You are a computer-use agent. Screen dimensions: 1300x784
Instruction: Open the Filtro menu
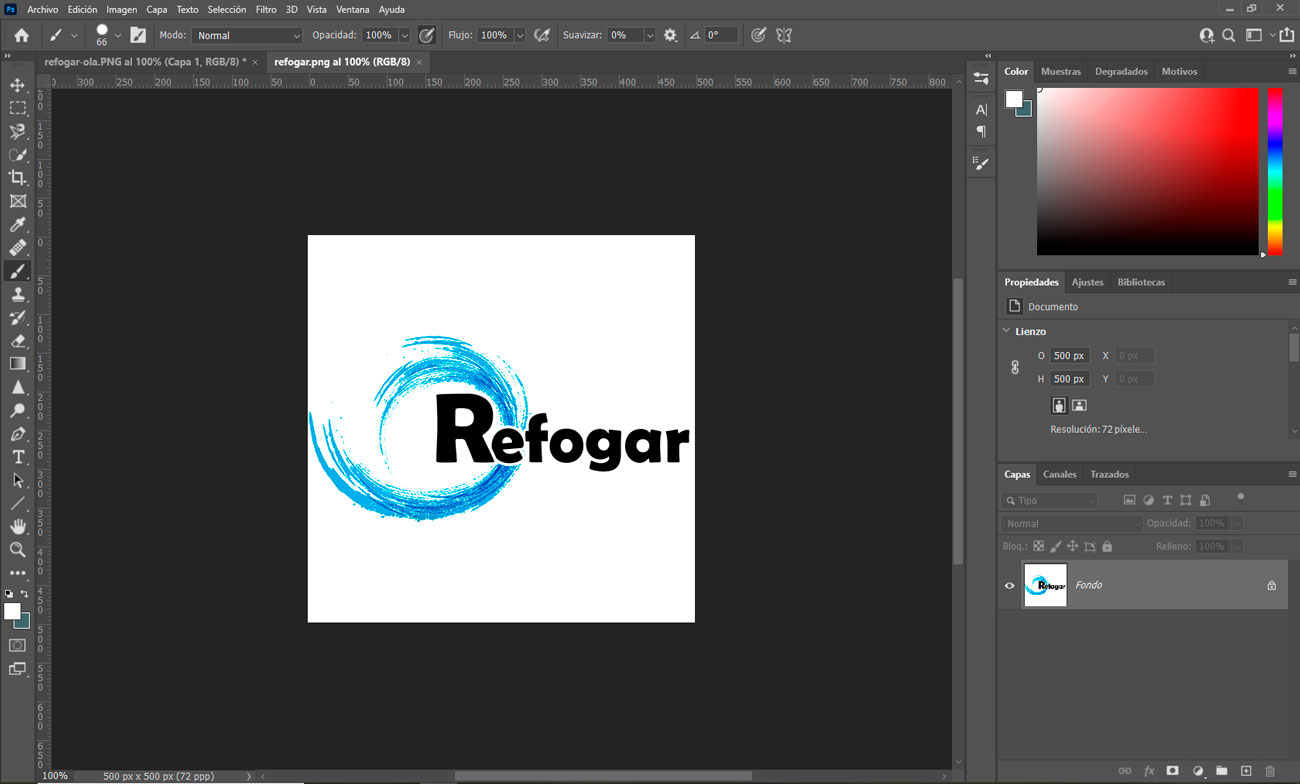point(266,9)
